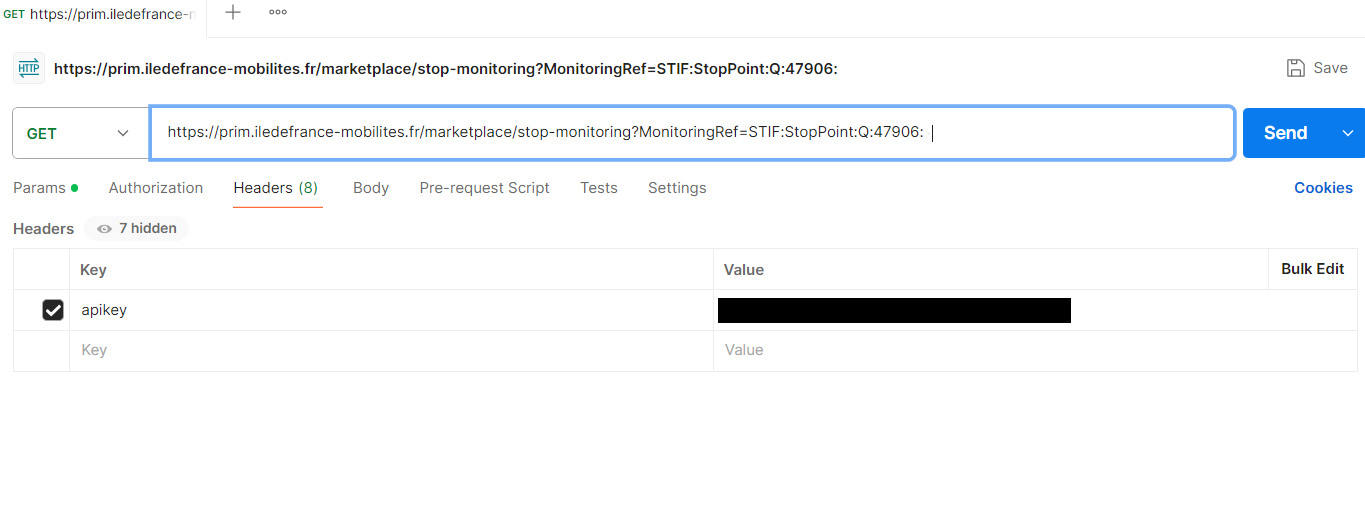Open the request Settings tab
Viewport: 1365px width, 506px height.
(x=677, y=188)
